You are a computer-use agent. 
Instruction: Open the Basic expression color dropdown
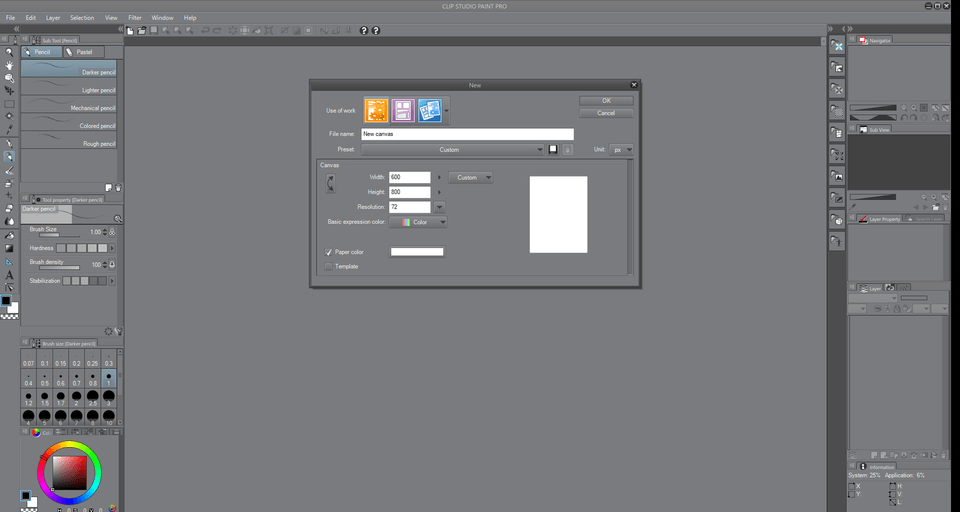[x=418, y=222]
